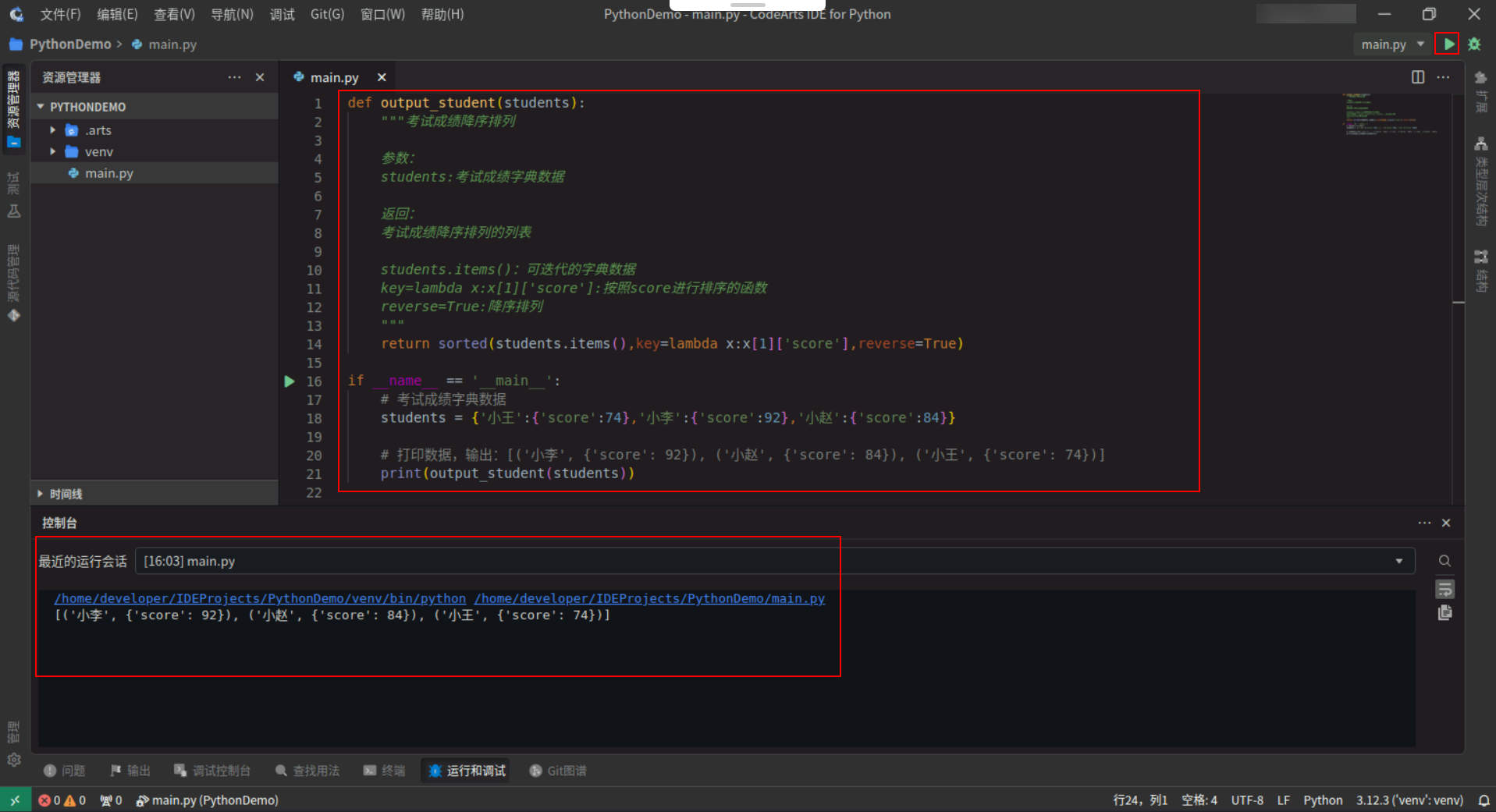
Task: Close the 资源管理器 side panel
Action: [260, 77]
